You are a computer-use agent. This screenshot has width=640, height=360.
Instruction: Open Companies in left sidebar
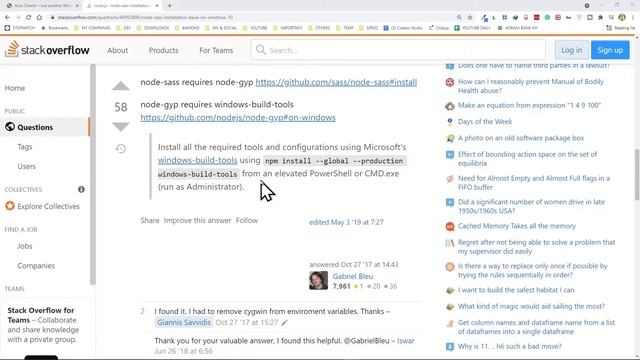coord(36,266)
